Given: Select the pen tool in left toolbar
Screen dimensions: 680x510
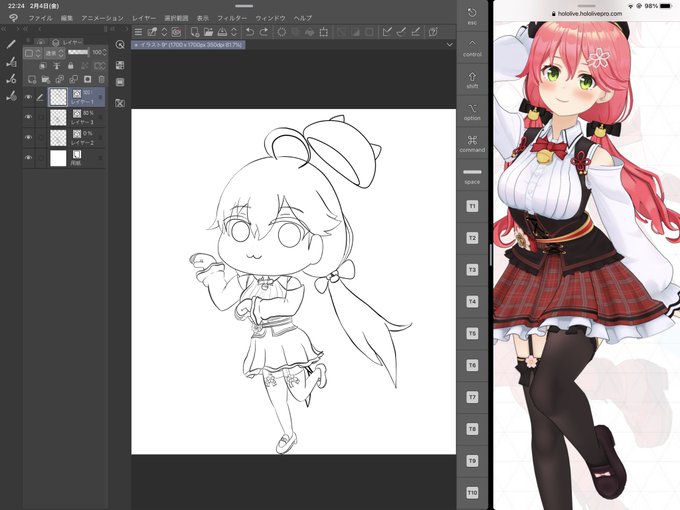Looking at the screenshot, I should [11, 45].
